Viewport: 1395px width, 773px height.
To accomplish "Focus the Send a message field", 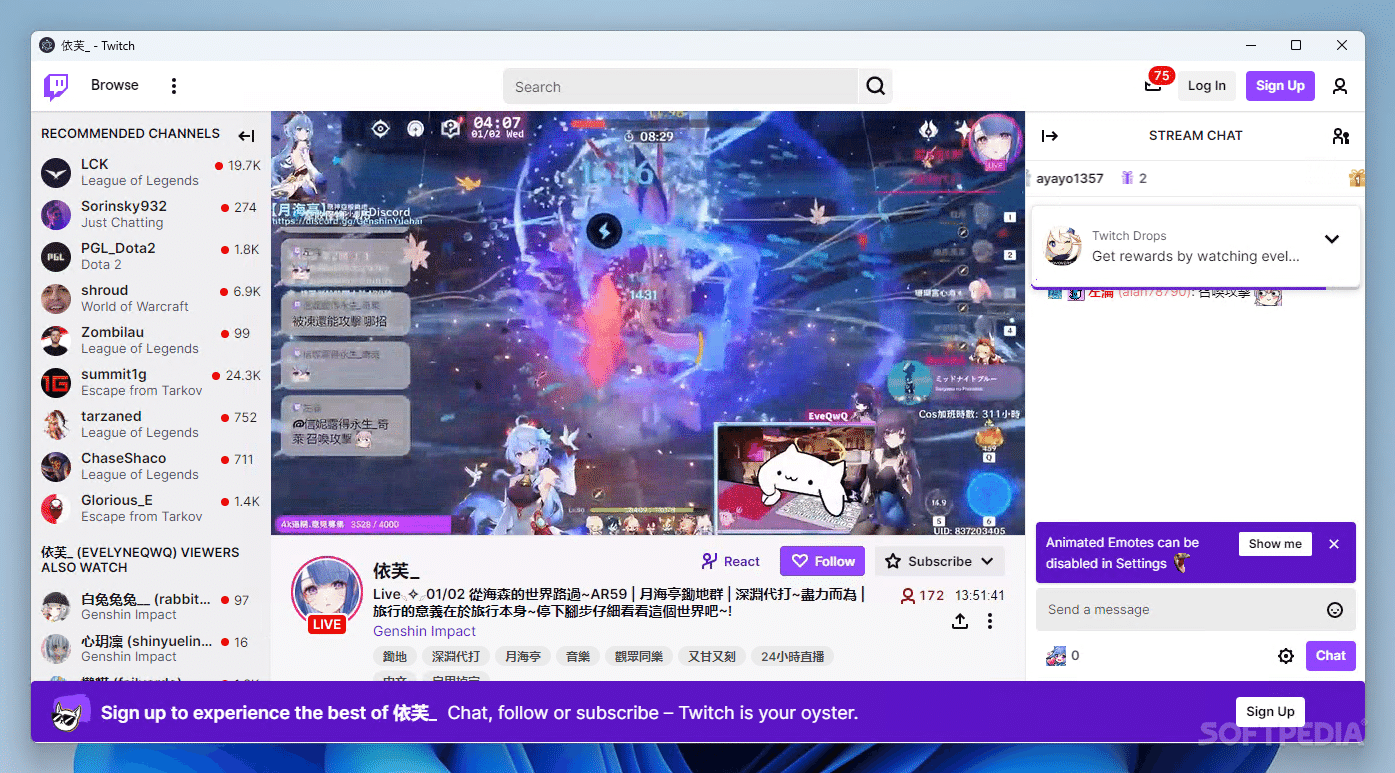I will [1178, 610].
